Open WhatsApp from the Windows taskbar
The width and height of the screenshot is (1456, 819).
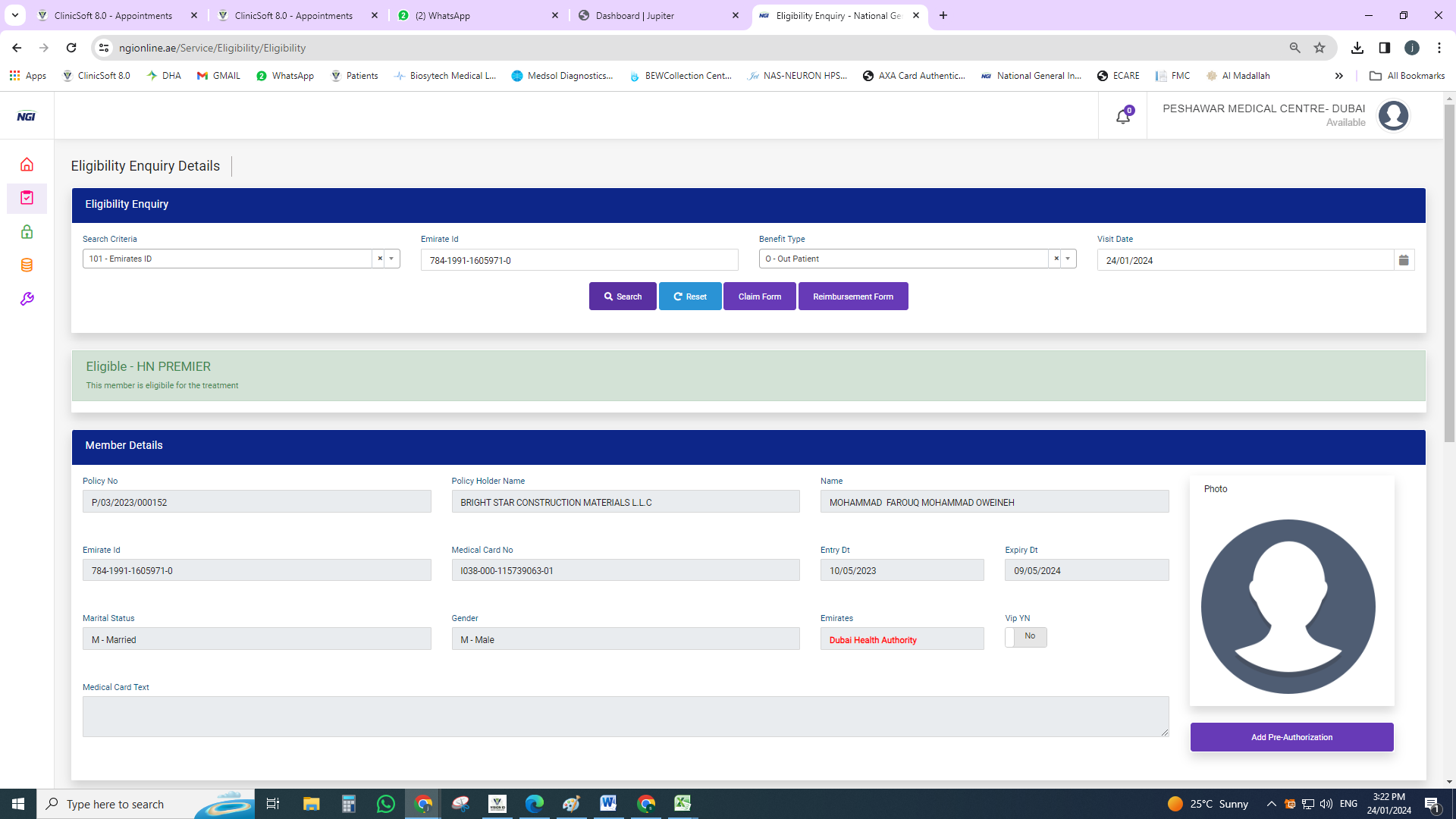[x=385, y=804]
